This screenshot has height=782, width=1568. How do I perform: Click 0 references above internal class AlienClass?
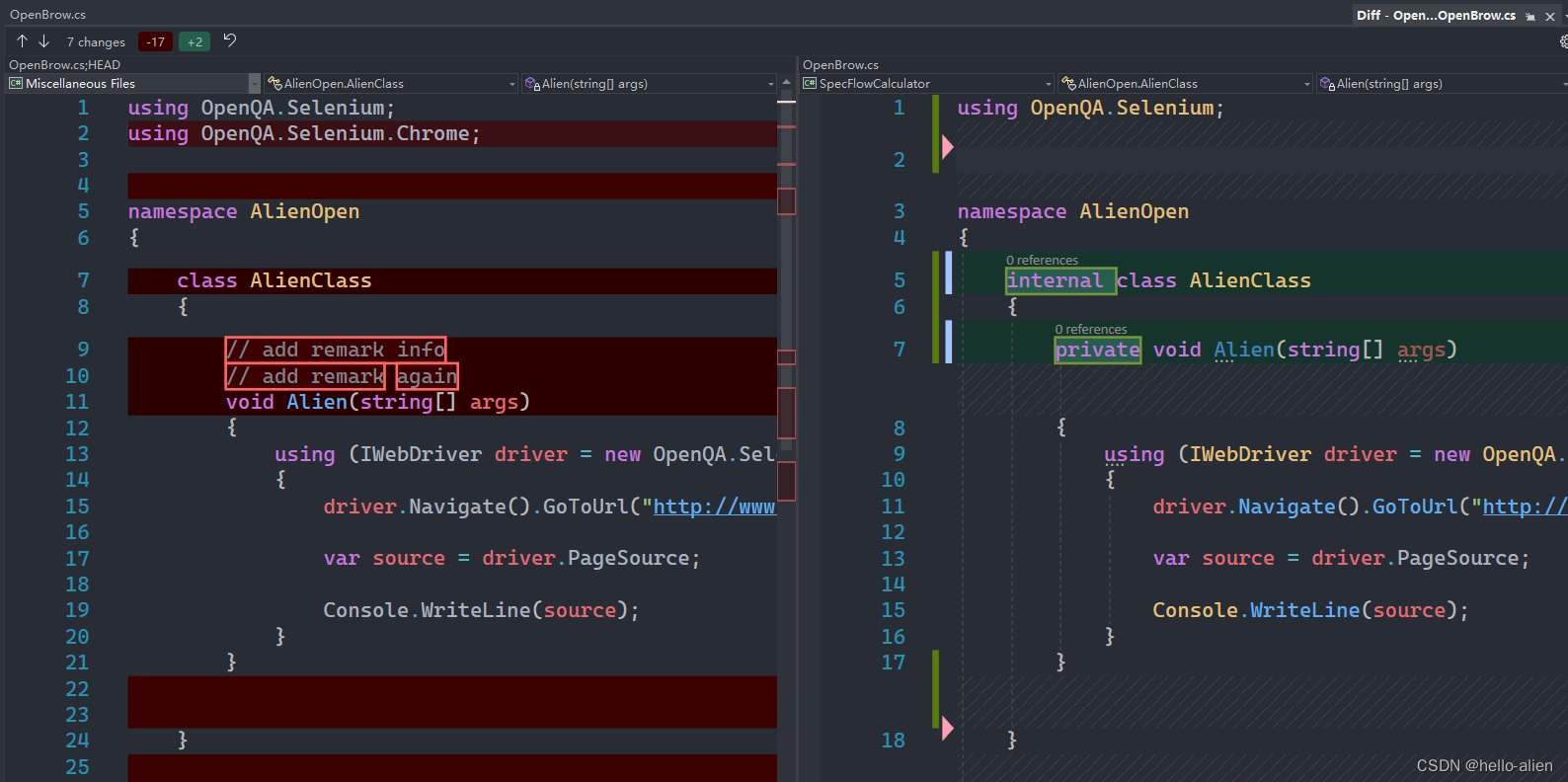point(1042,261)
